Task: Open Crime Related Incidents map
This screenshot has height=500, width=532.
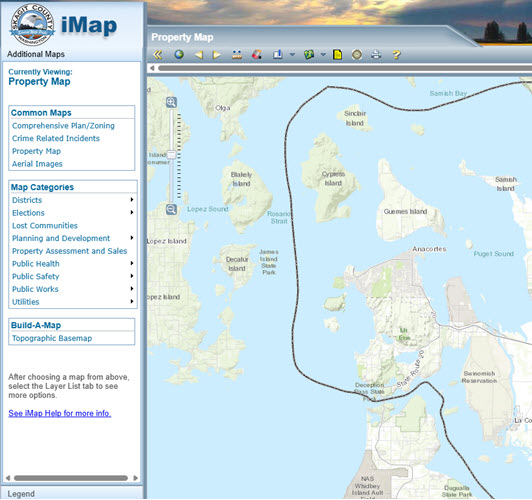Action: (56, 138)
